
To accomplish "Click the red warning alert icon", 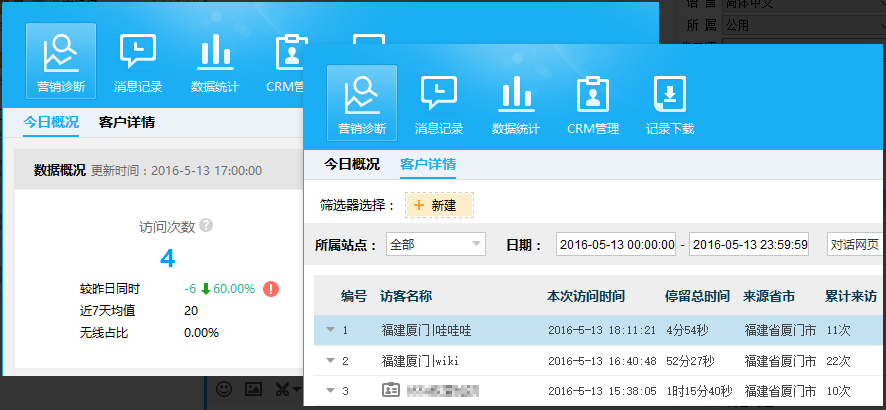I will [271, 289].
